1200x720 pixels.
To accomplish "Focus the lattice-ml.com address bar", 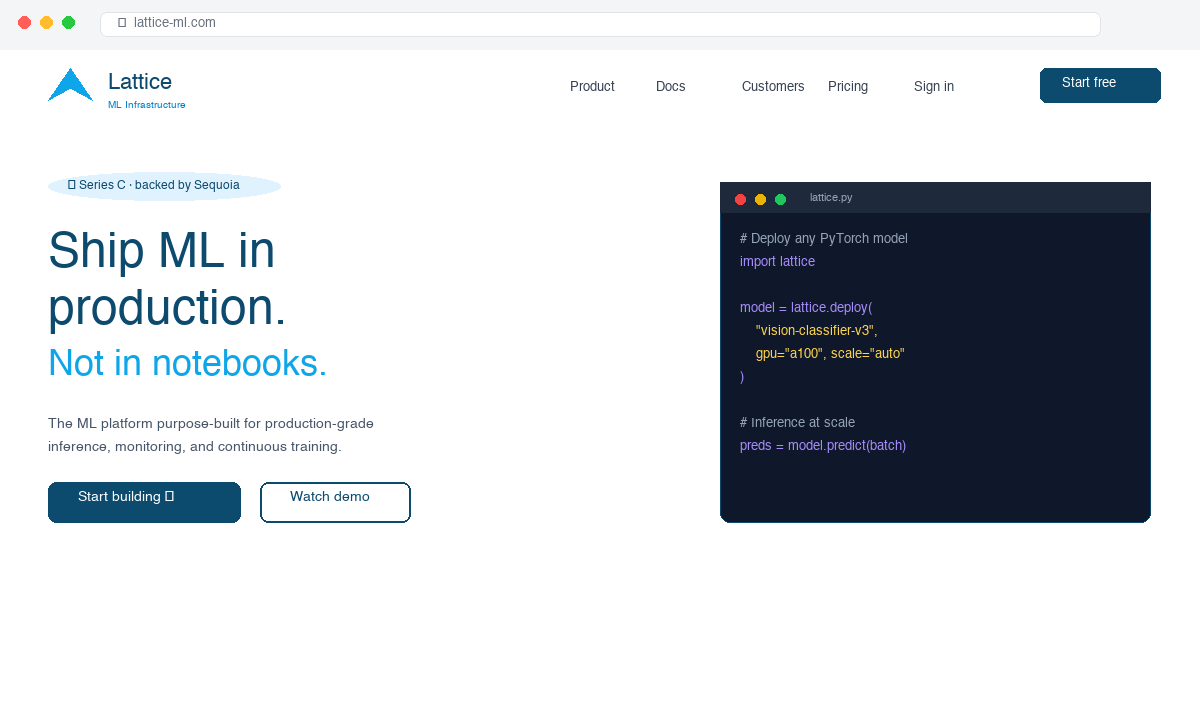I will pyautogui.click(x=600, y=24).
